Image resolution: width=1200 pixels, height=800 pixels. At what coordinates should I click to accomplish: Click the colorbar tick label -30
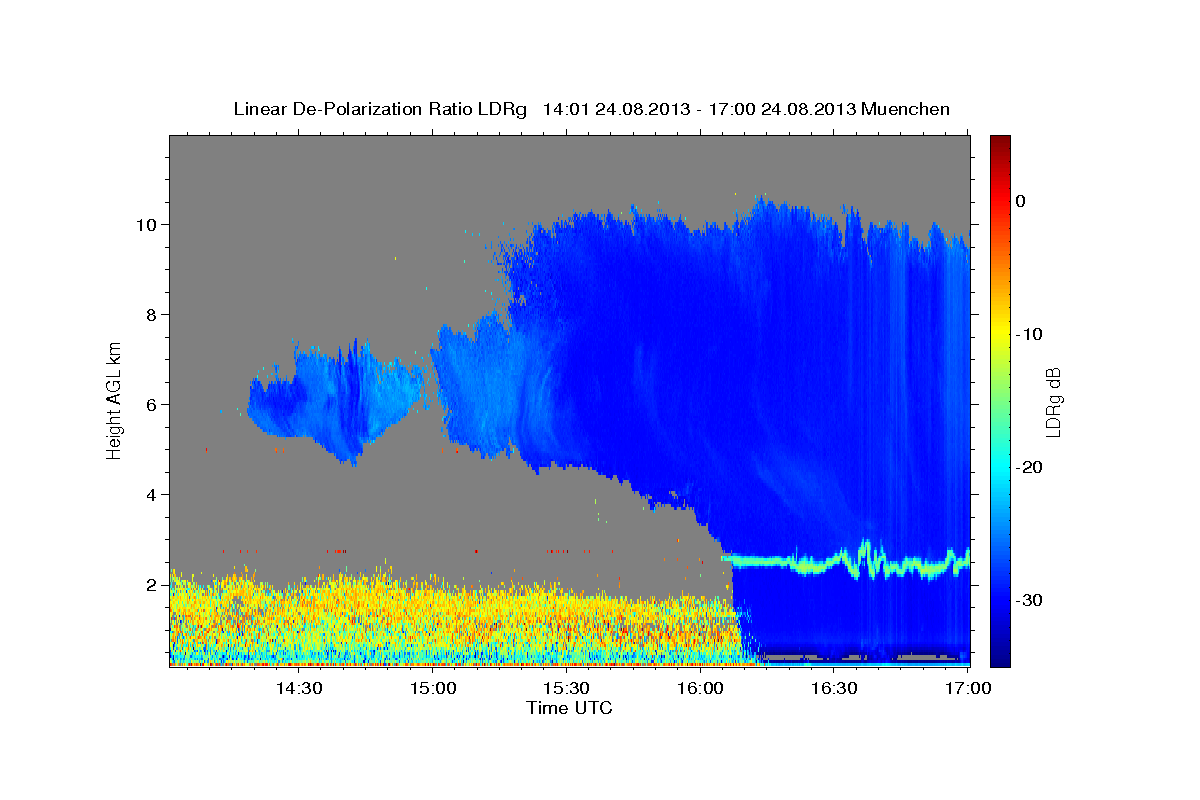tap(1030, 600)
